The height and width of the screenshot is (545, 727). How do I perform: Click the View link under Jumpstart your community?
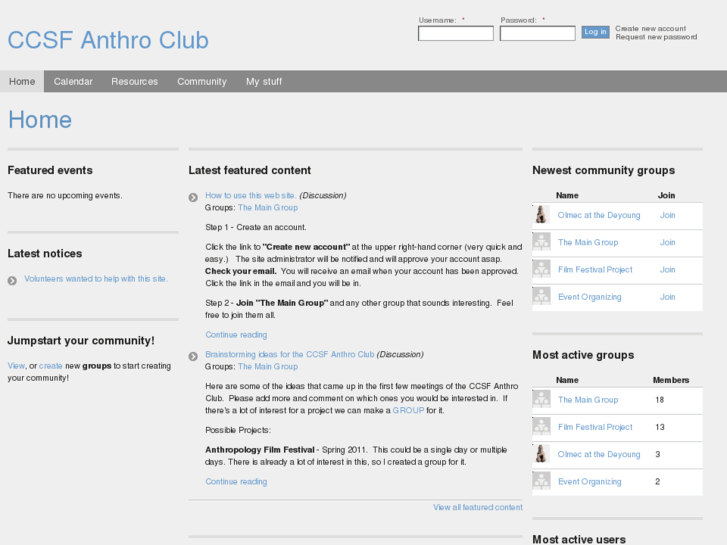point(16,366)
